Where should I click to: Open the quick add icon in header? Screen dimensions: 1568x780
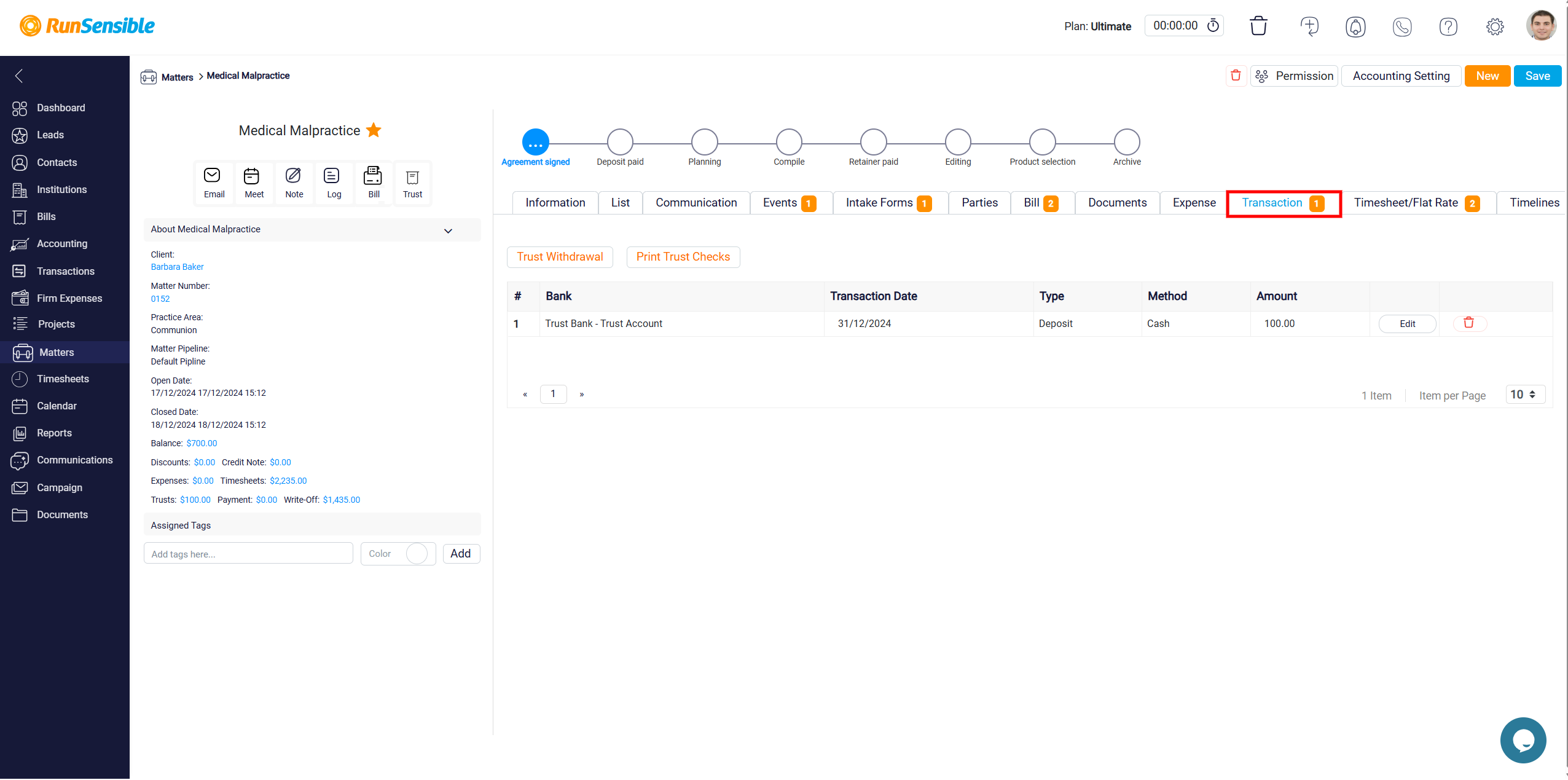click(x=1309, y=26)
